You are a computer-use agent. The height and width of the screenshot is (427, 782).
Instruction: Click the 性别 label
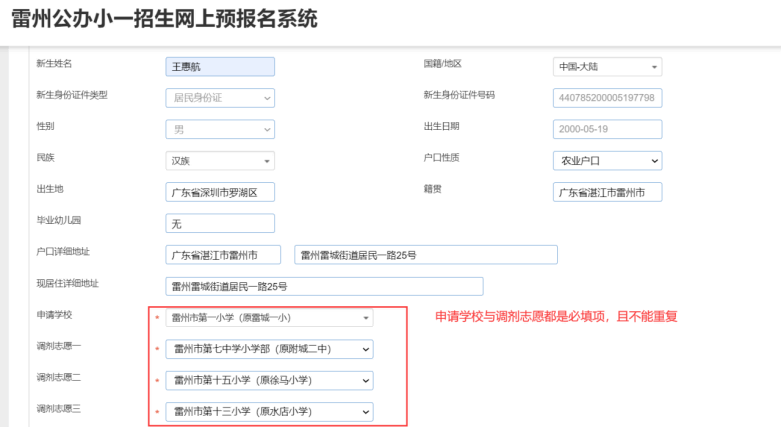click(45, 127)
